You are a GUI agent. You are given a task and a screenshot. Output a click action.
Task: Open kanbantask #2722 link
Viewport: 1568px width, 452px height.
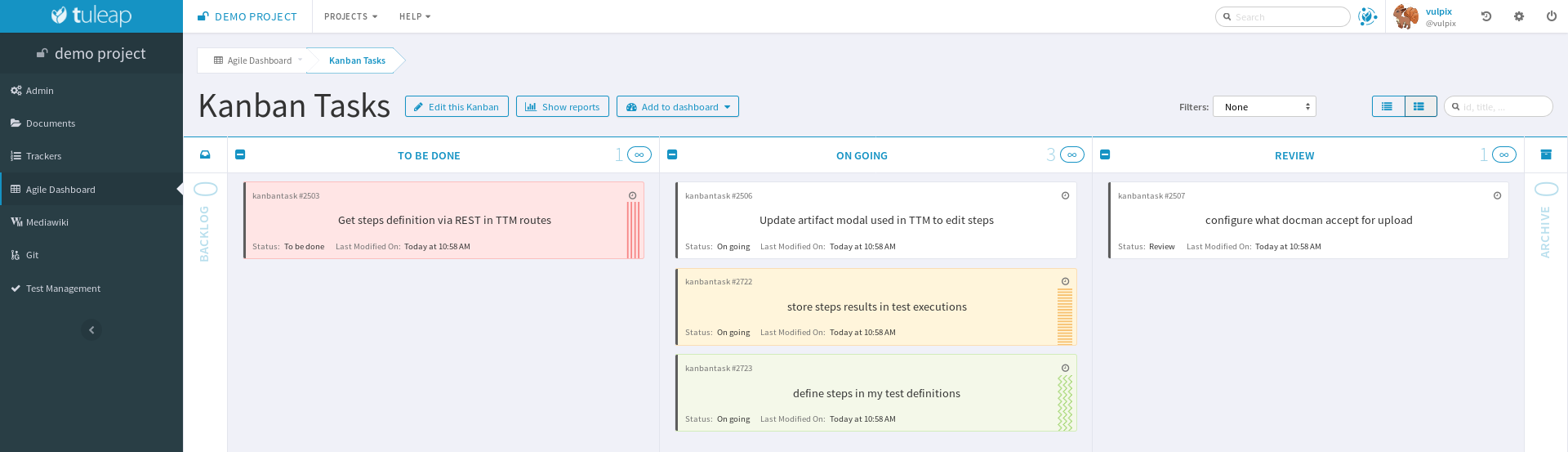pos(719,282)
